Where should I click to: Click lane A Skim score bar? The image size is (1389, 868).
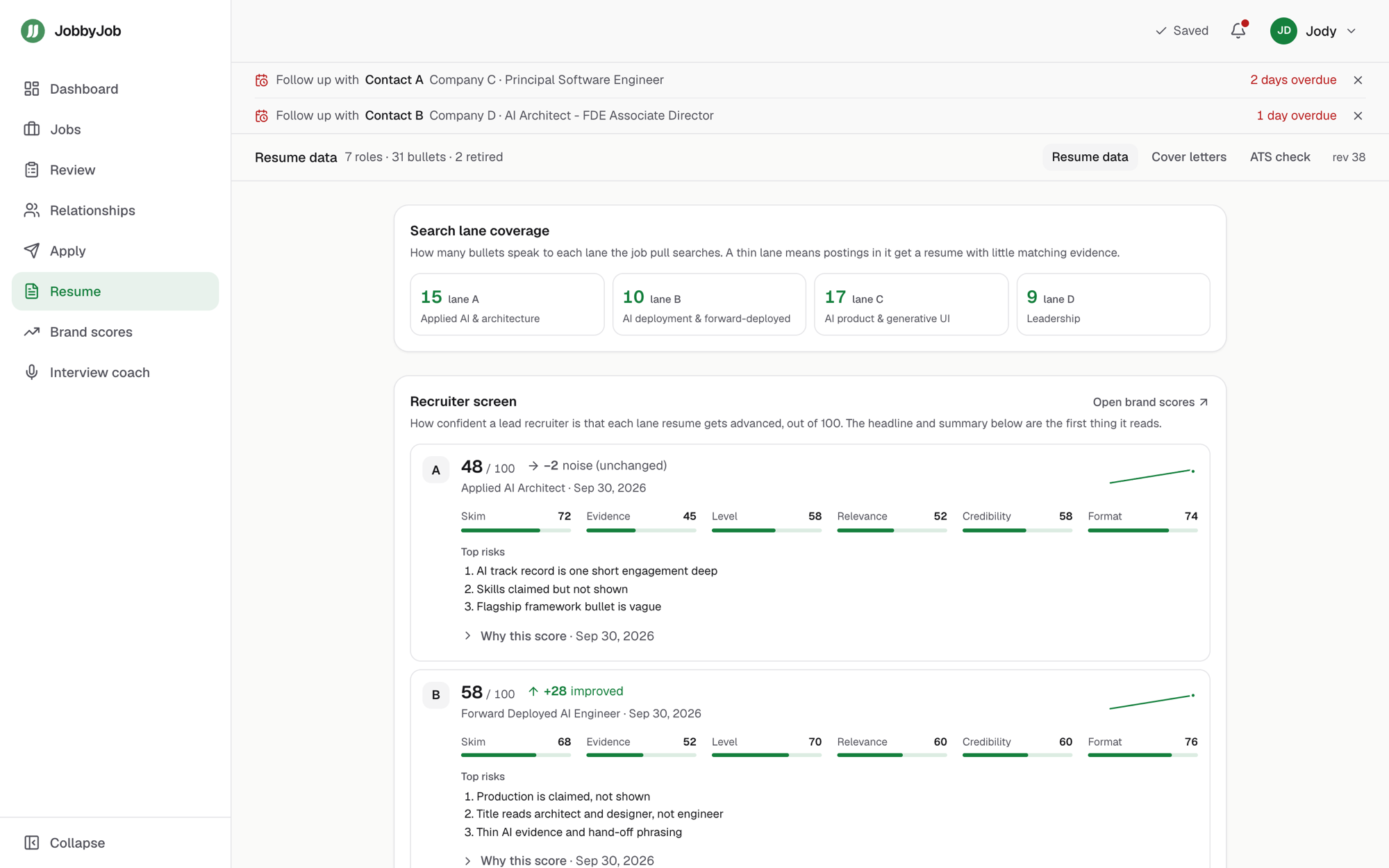(516, 531)
